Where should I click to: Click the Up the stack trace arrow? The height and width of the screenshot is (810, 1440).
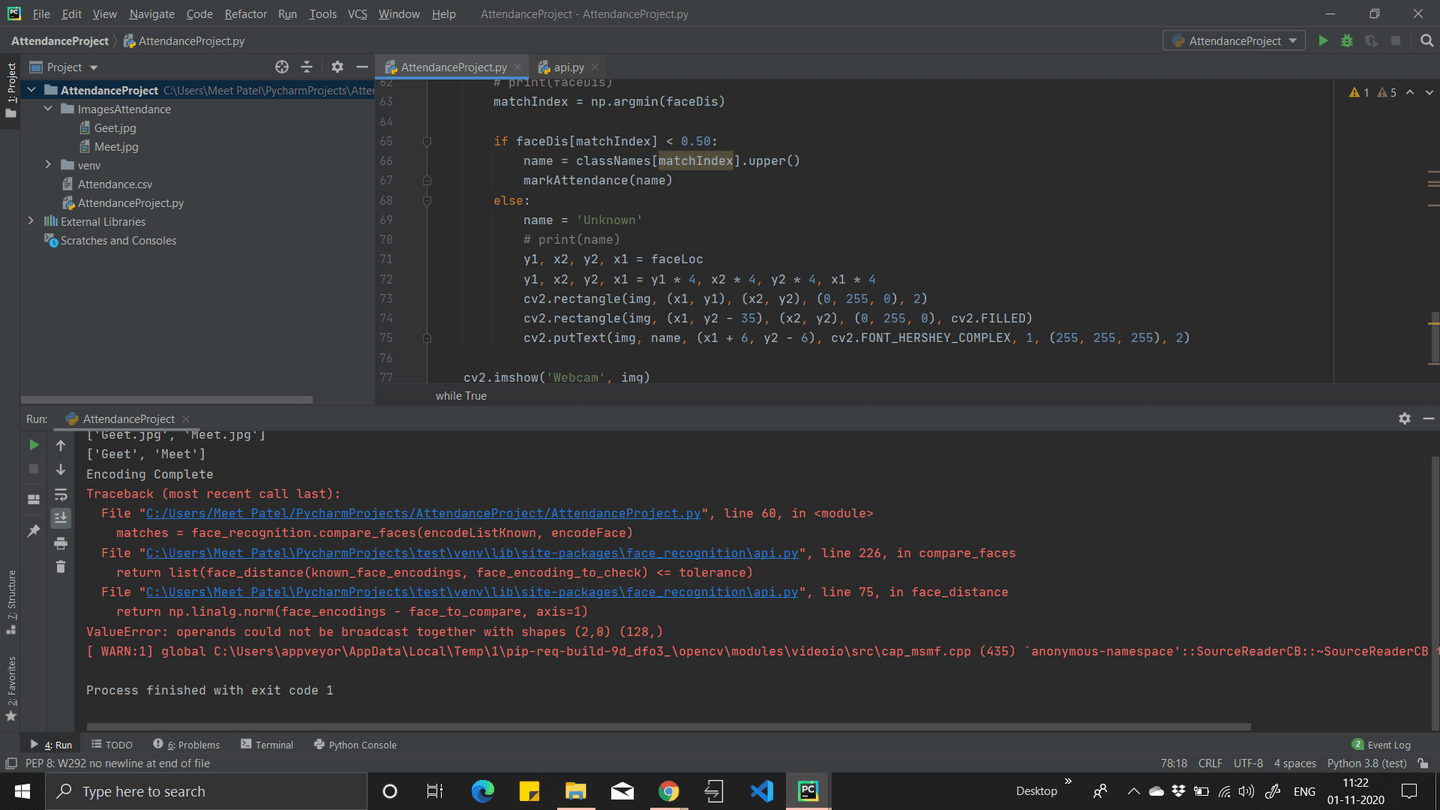61,445
